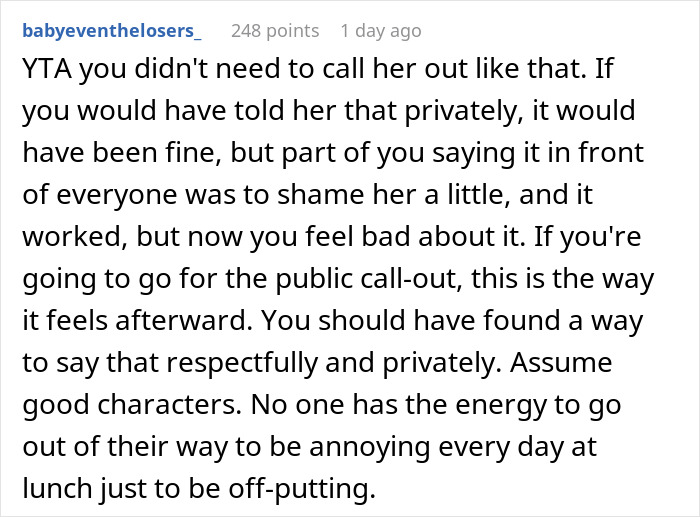Click the '1 day ago' timestamp
This screenshot has height=517, width=700.
coord(381,31)
